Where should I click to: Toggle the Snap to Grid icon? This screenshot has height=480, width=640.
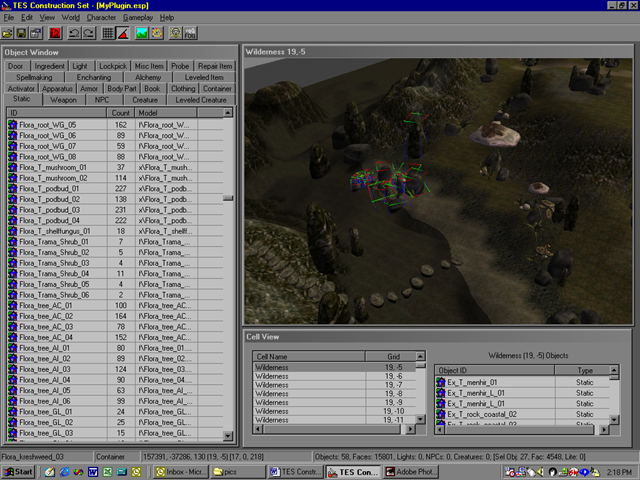coord(108,33)
